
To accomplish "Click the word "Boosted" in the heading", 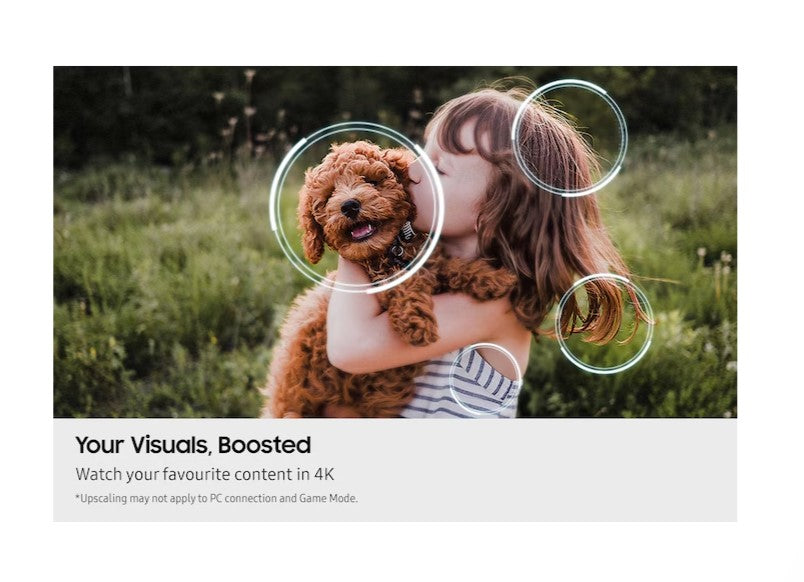I will pos(265,445).
